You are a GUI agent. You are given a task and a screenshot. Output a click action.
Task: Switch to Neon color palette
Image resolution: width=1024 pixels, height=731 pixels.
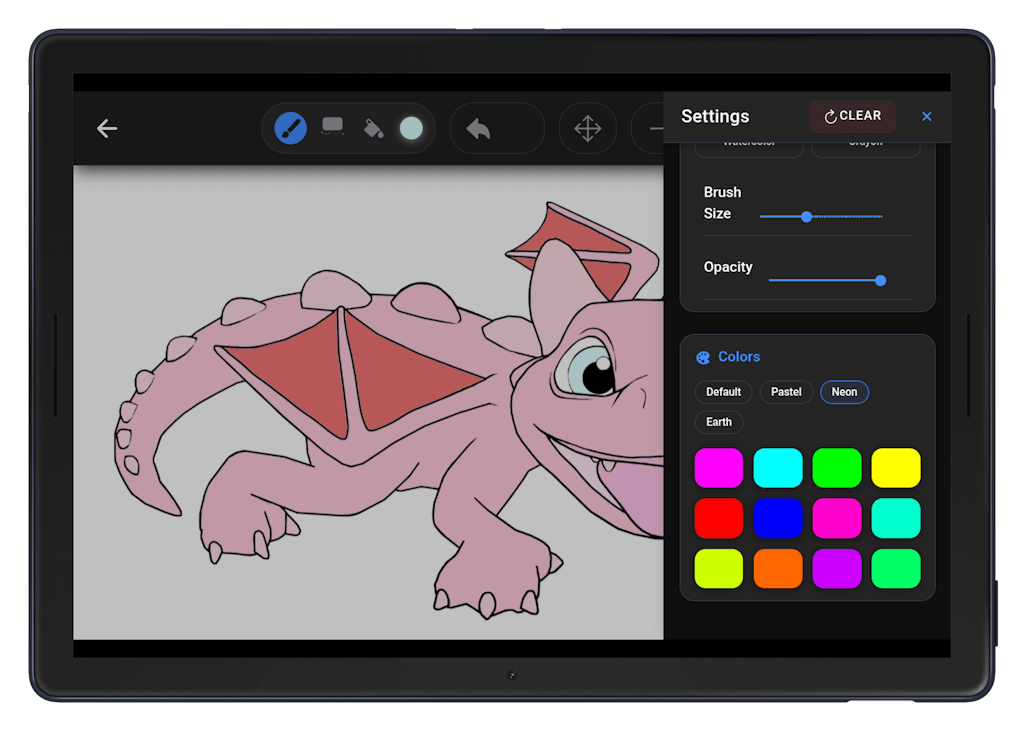(844, 392)
